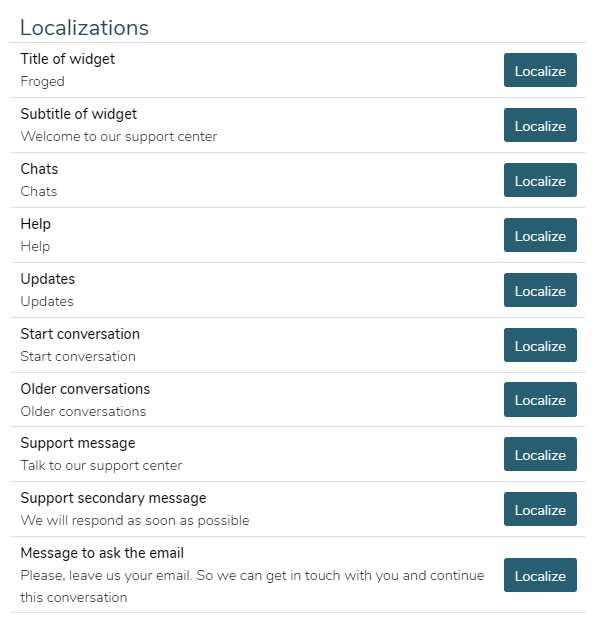Localize the Support message entry

pos(540,454)
